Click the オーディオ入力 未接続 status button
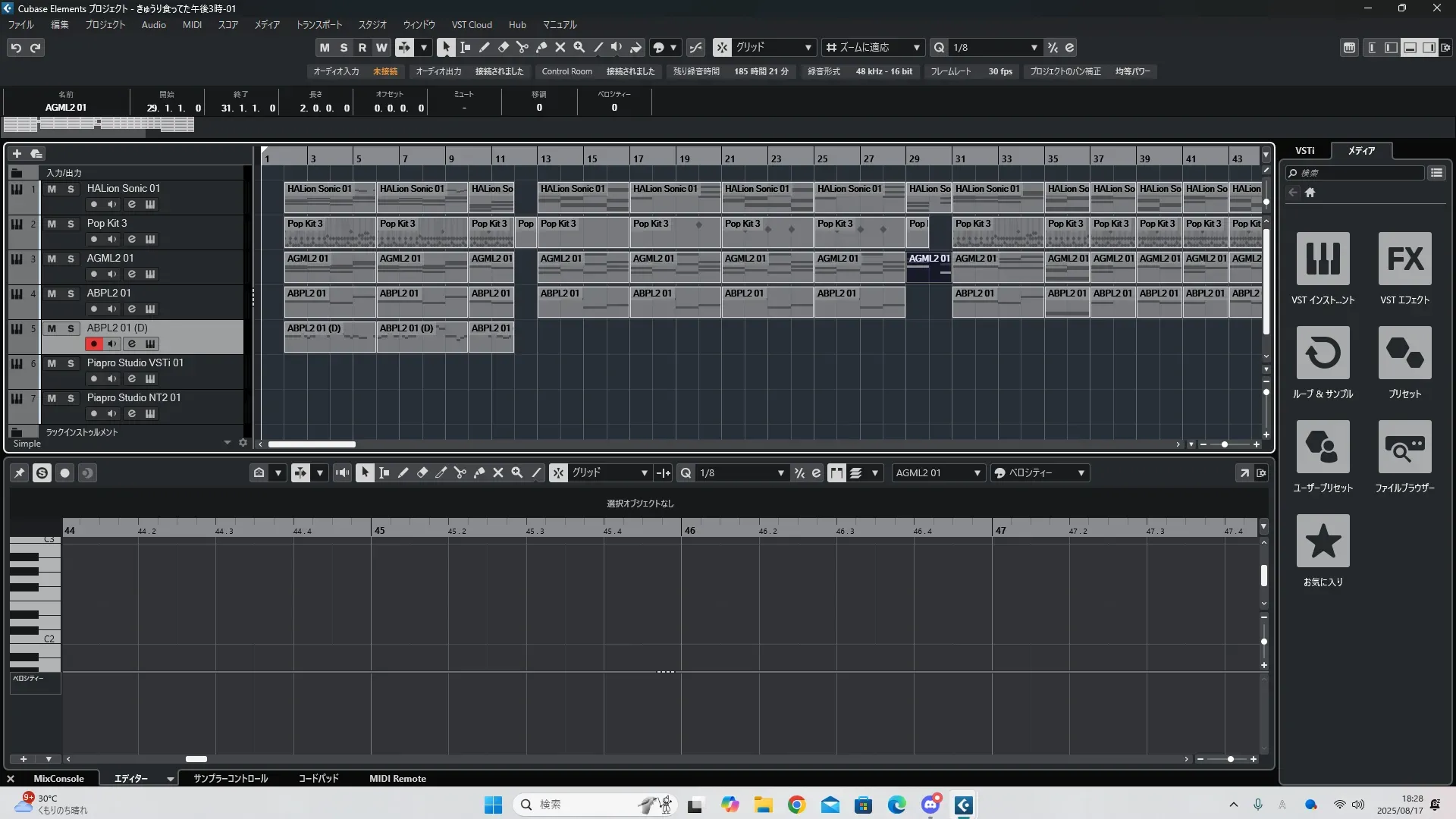The image size is (1456, 819). coord(355,71)
